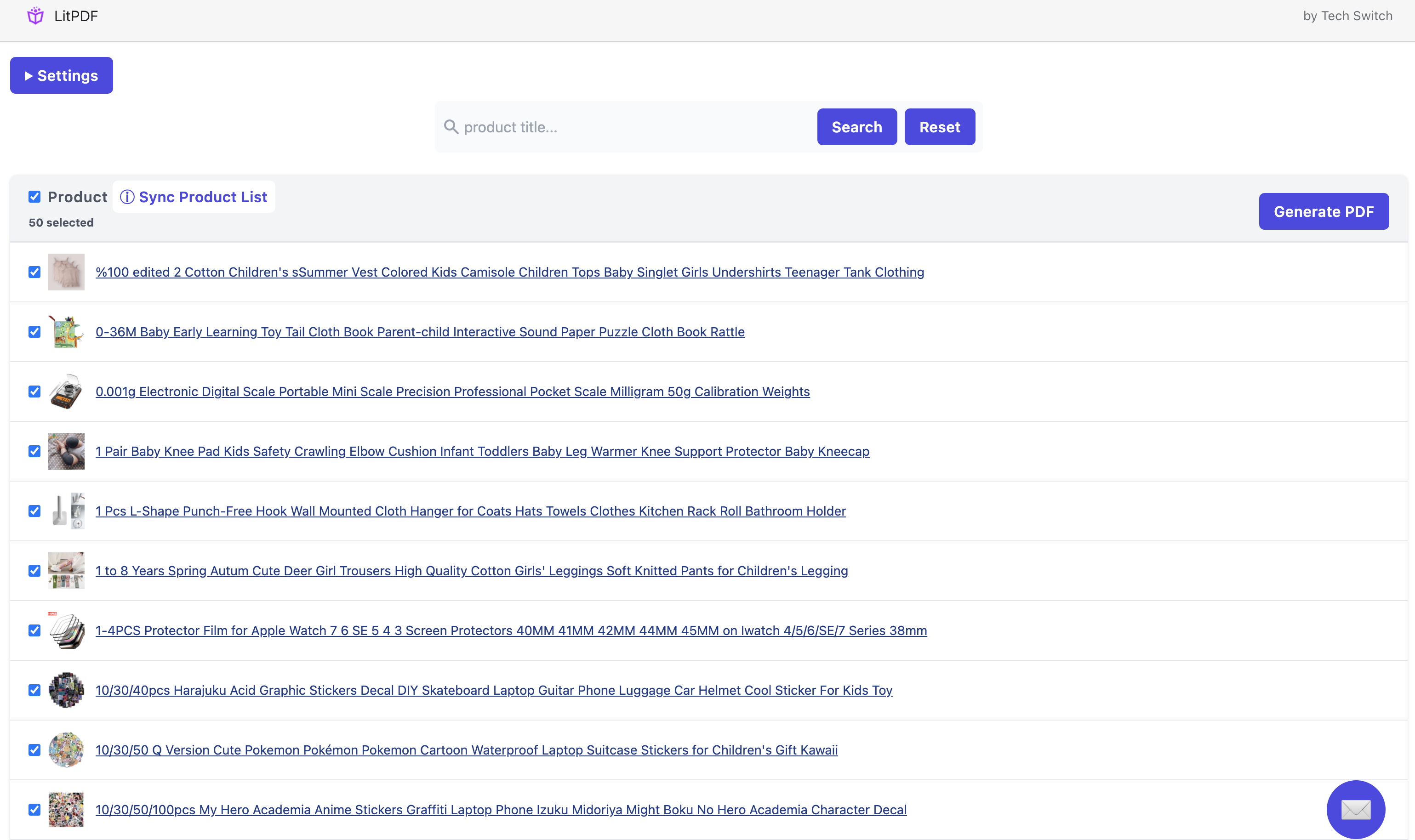Click the Baby Early Learning Cloth Book thumbnail
Image resolution: width=1415 pixels, height=840 pixels.
[x=66, y=331]
